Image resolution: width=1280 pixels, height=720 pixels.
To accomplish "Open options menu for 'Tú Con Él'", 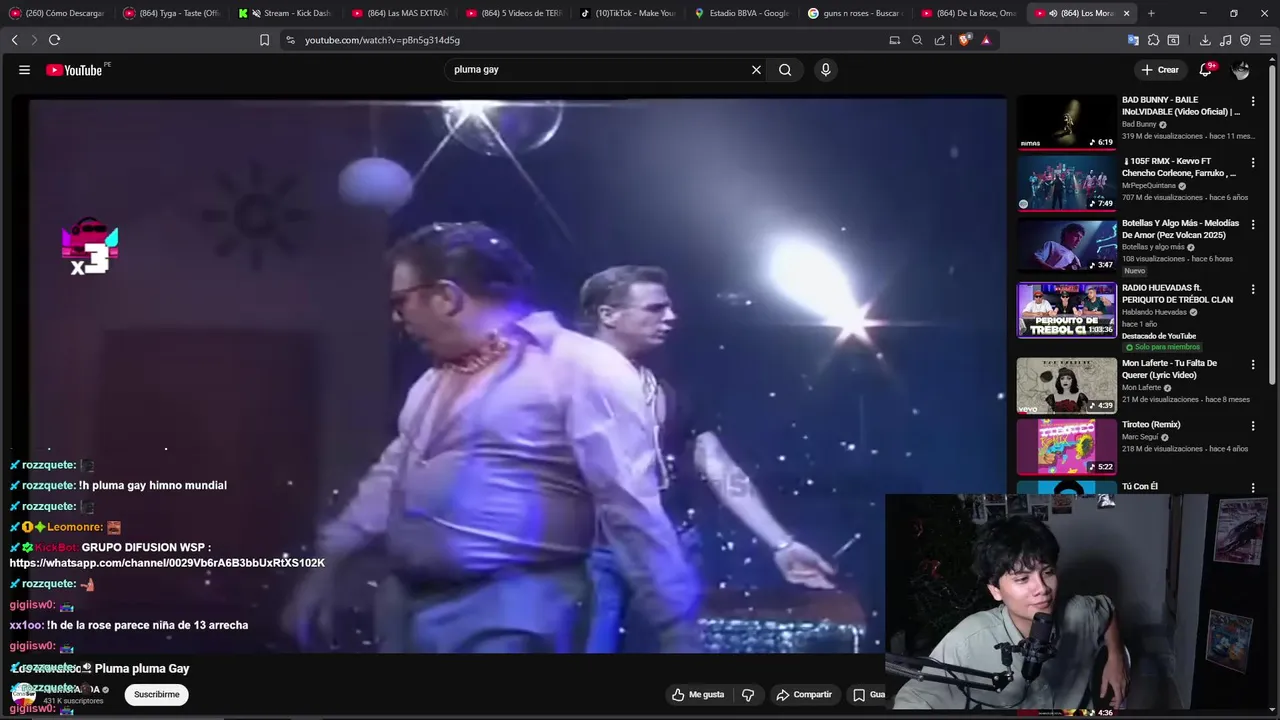I will (1253, 487).
